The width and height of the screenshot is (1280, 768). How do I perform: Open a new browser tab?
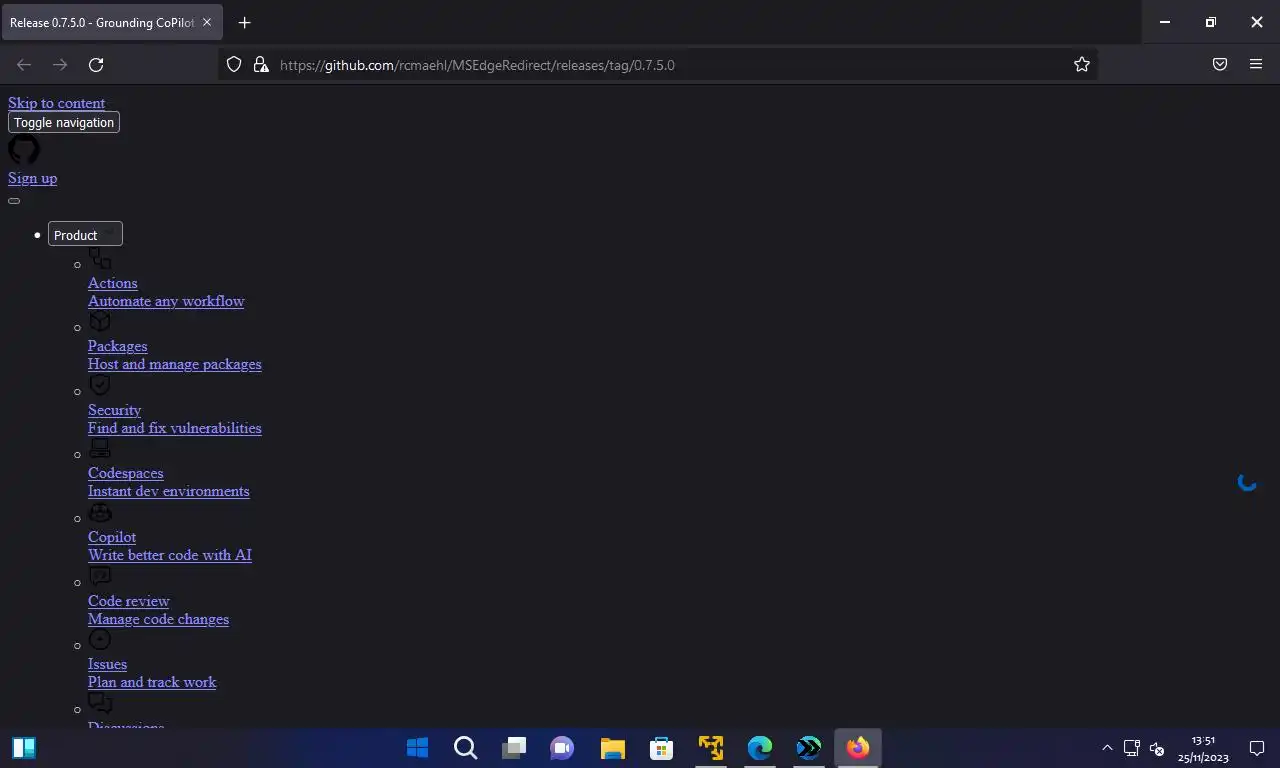245,22
